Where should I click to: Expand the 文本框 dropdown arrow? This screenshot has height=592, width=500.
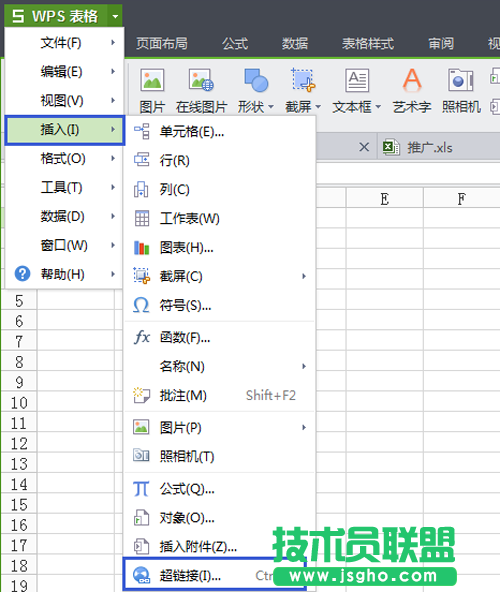[x=378, y=107]
